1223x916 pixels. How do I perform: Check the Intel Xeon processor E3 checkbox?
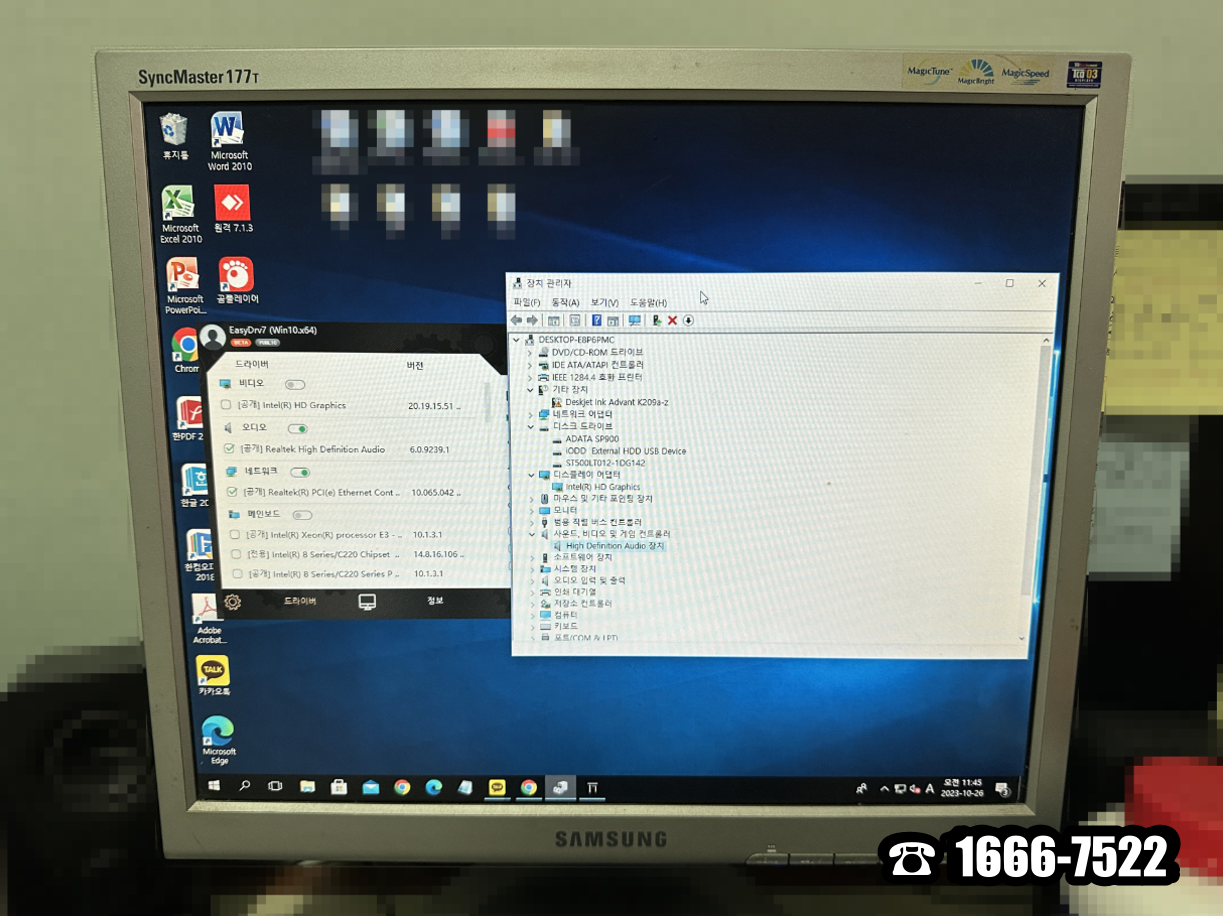(x=234, y=534)
